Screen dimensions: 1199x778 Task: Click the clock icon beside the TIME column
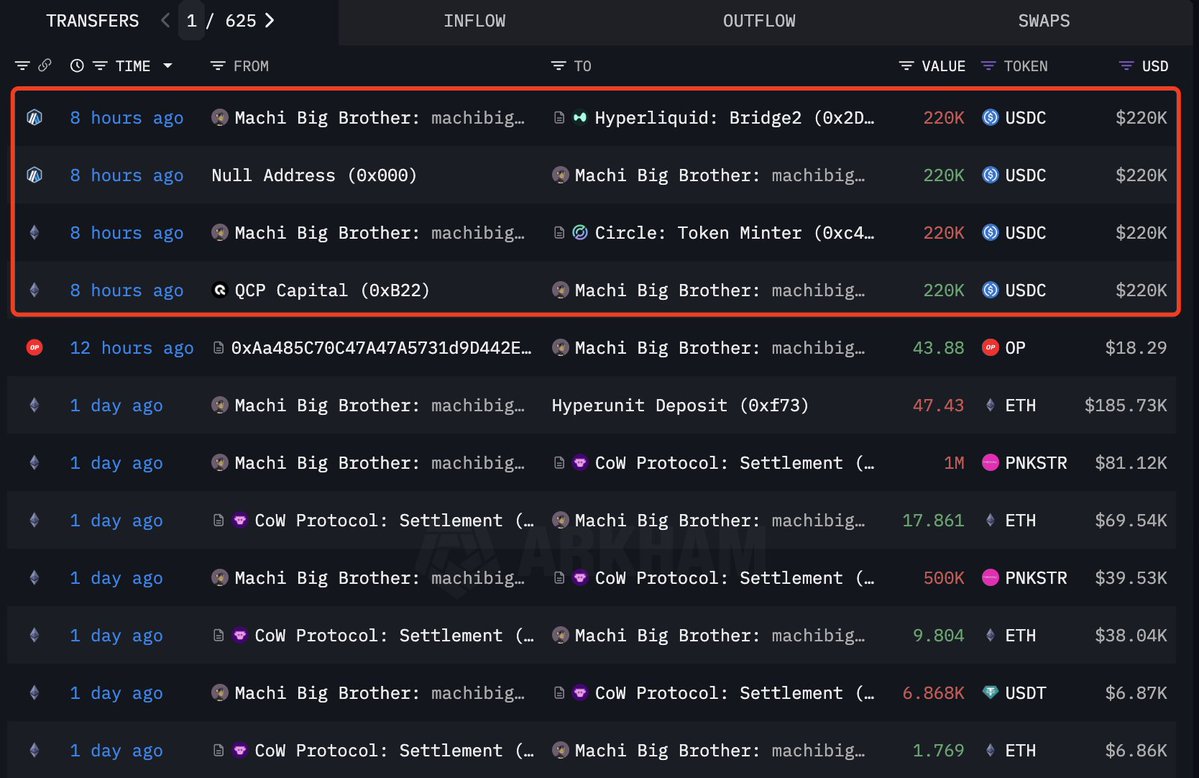pos(77,66)
